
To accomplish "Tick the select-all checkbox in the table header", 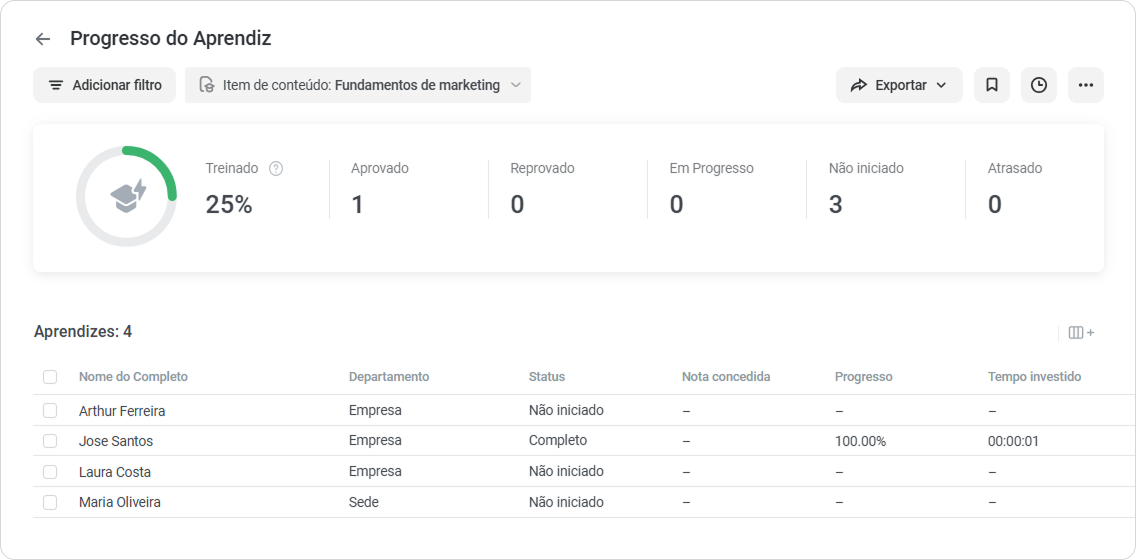I will pos(49,377).
